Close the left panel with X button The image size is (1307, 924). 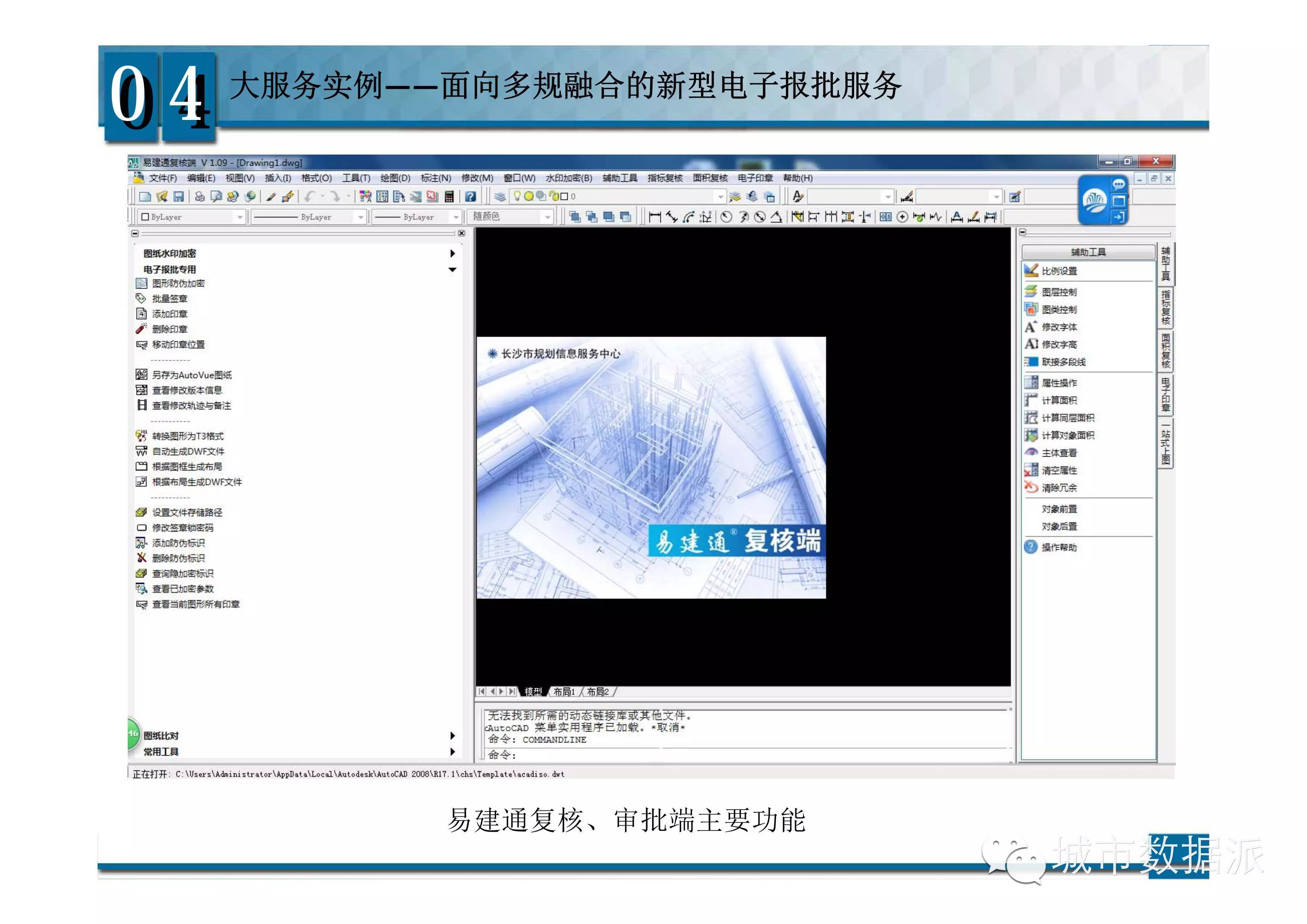coord(461,234)
